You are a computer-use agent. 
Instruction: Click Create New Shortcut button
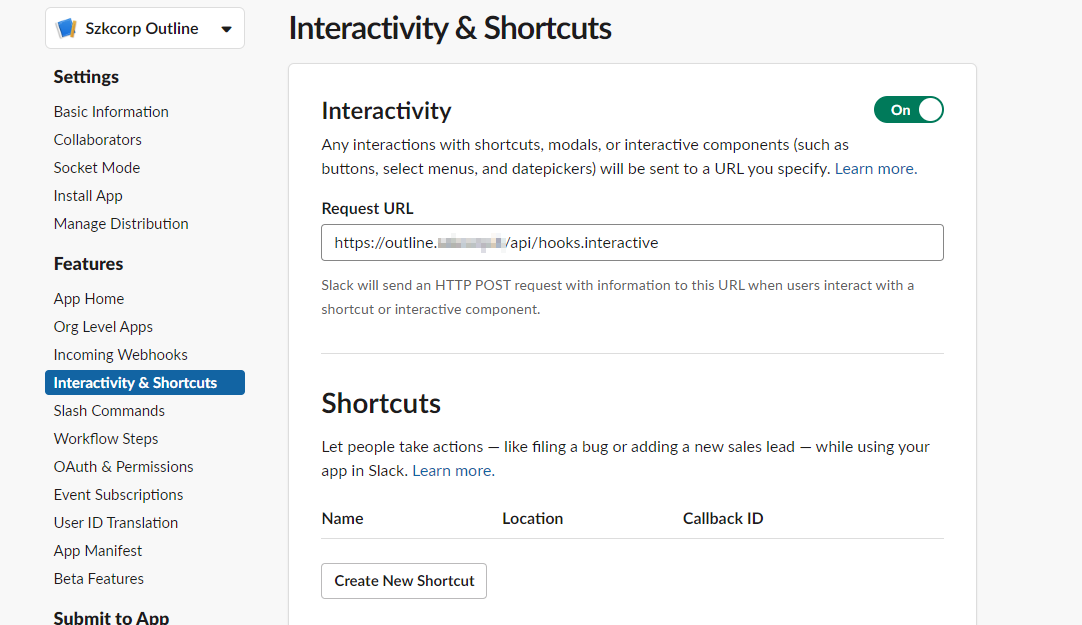pyautogui.click(x=404, y=581)
